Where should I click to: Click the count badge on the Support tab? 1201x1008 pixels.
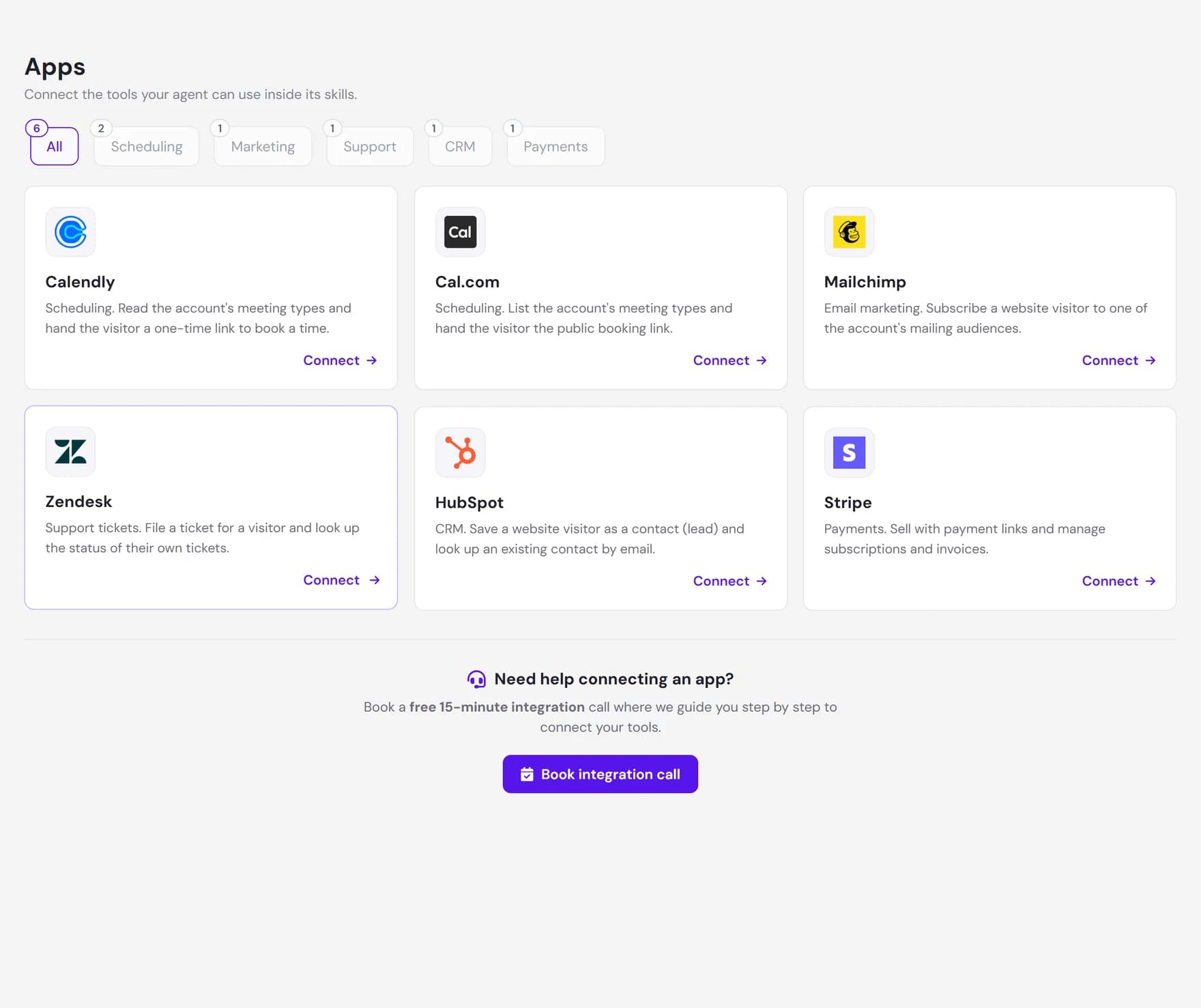coord(332,128)
